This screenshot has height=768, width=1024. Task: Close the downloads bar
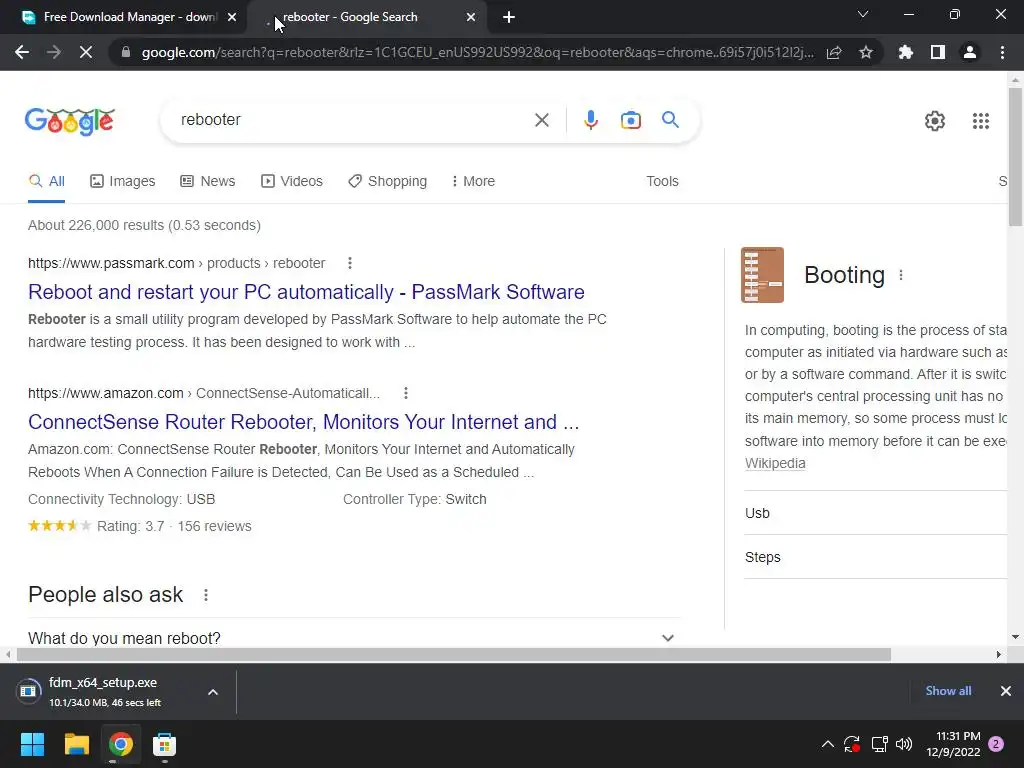point(1006,691)
